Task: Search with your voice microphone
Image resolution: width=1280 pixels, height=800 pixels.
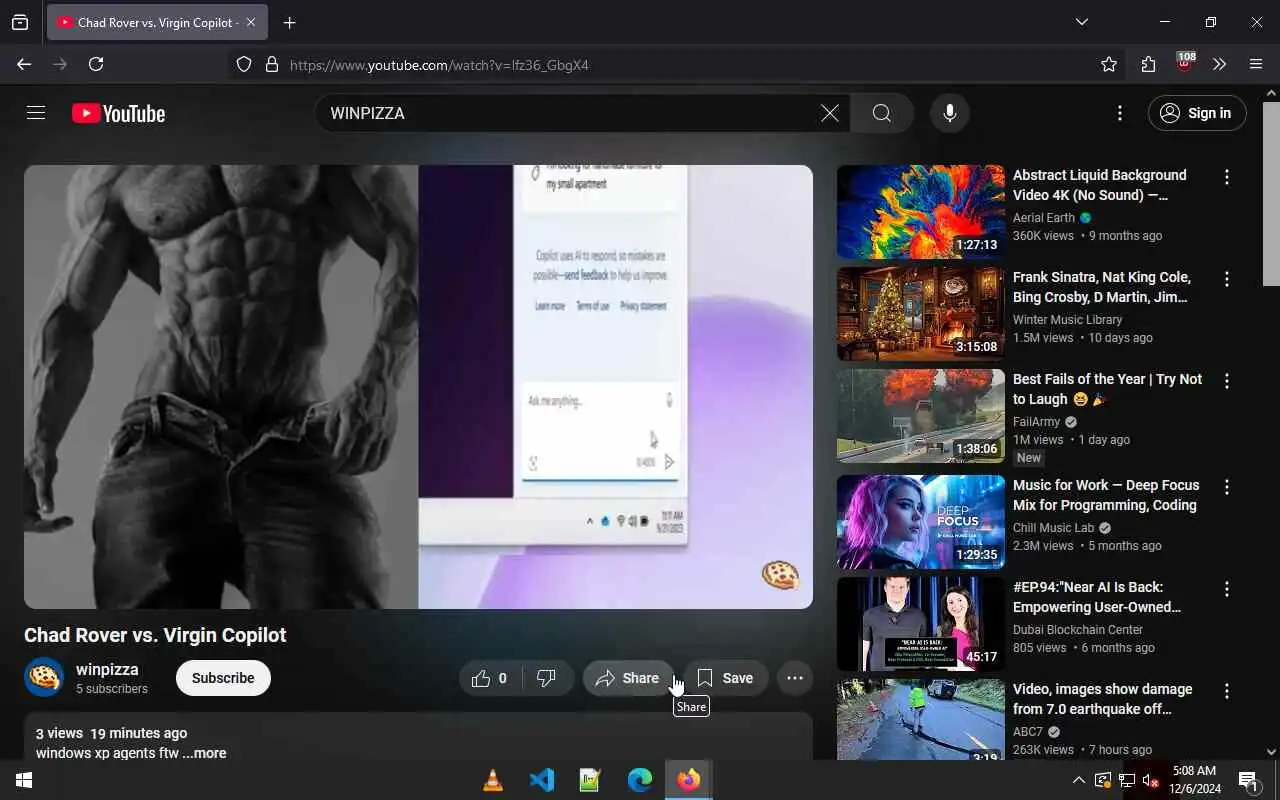Action: coord(949,113)
